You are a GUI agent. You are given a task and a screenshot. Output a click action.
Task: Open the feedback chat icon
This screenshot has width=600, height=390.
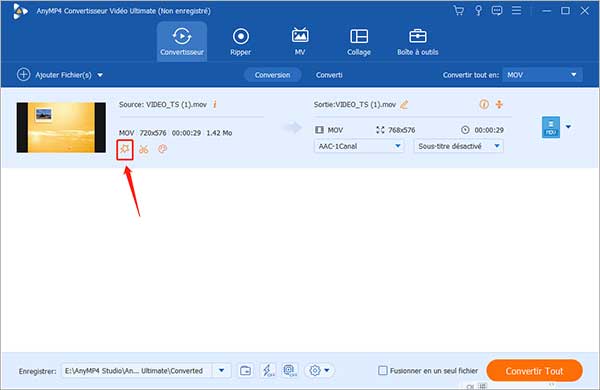[x=497, y=11]
